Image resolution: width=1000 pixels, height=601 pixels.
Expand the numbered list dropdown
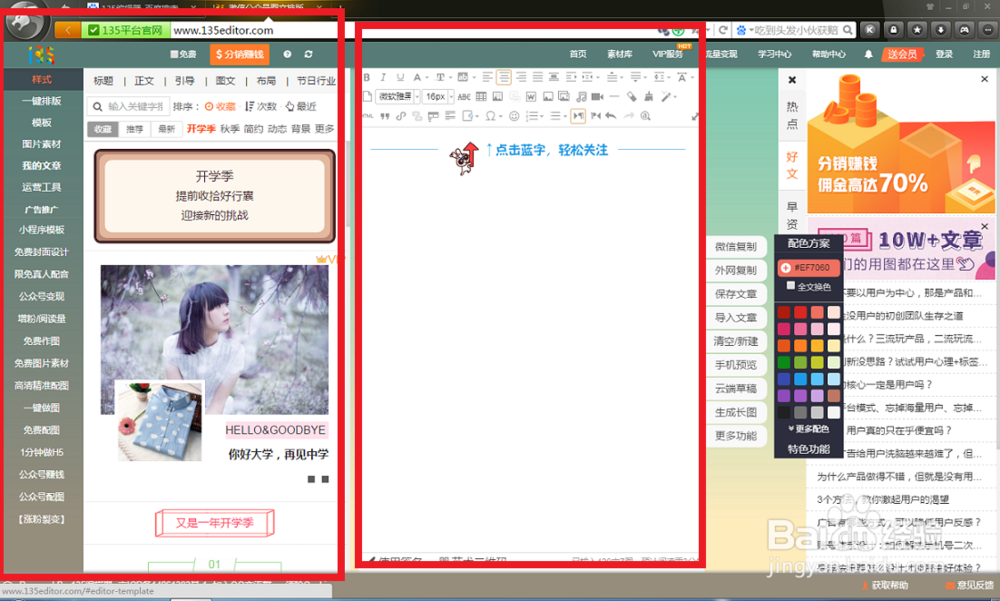541,116
